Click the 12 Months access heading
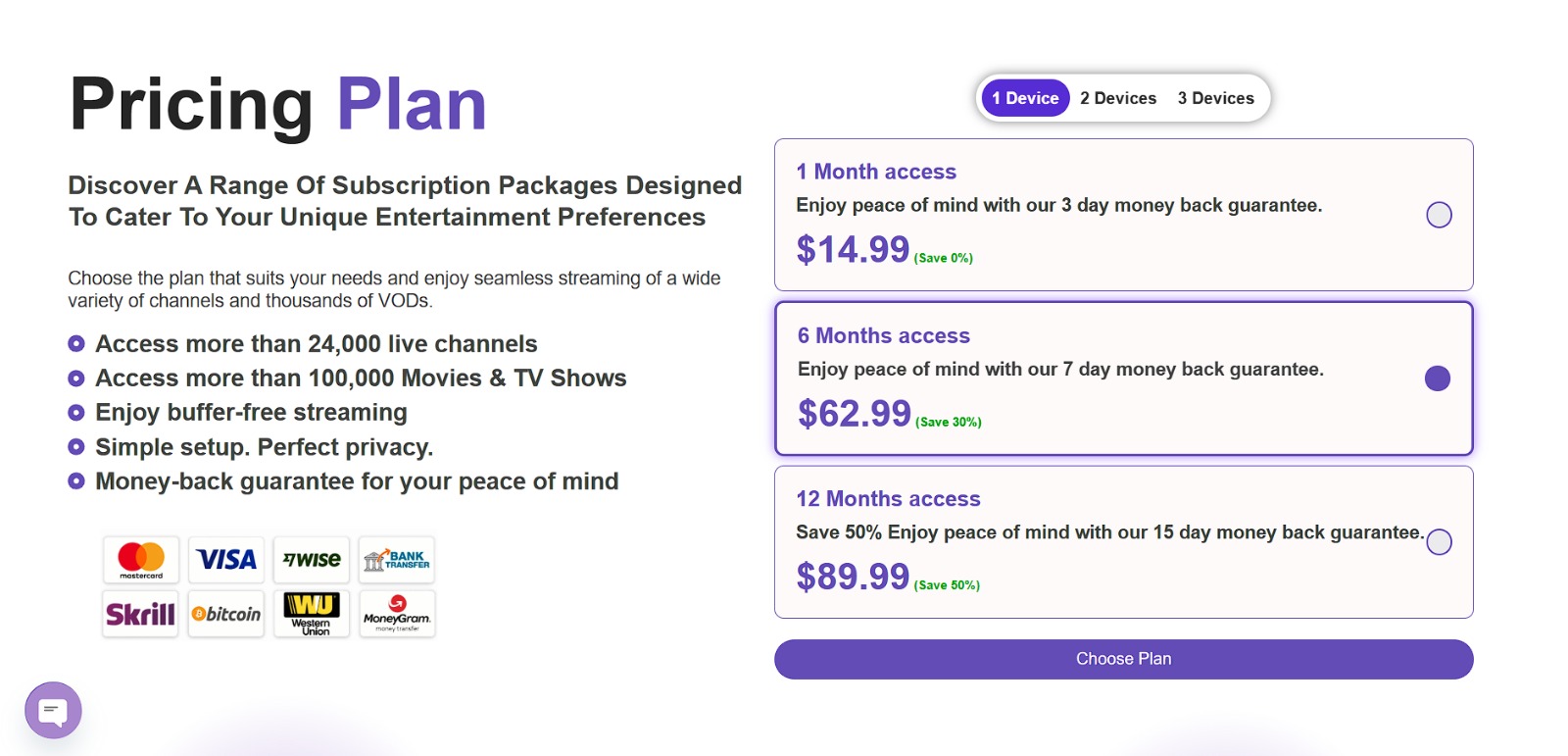Viewport: 1568px width, 756px height. (x=888, y=499)
